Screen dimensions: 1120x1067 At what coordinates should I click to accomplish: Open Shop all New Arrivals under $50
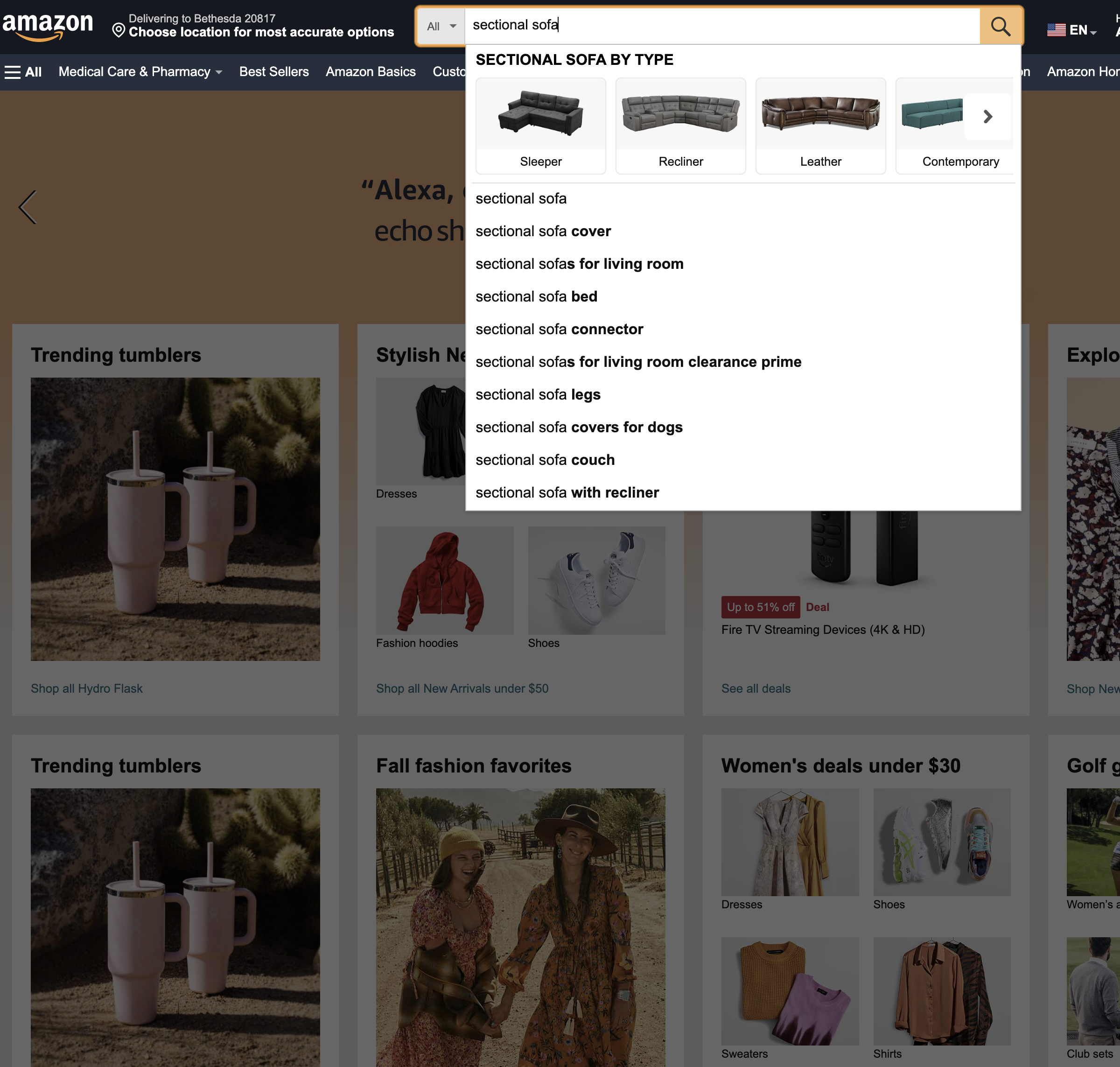[x=462, y=688]
